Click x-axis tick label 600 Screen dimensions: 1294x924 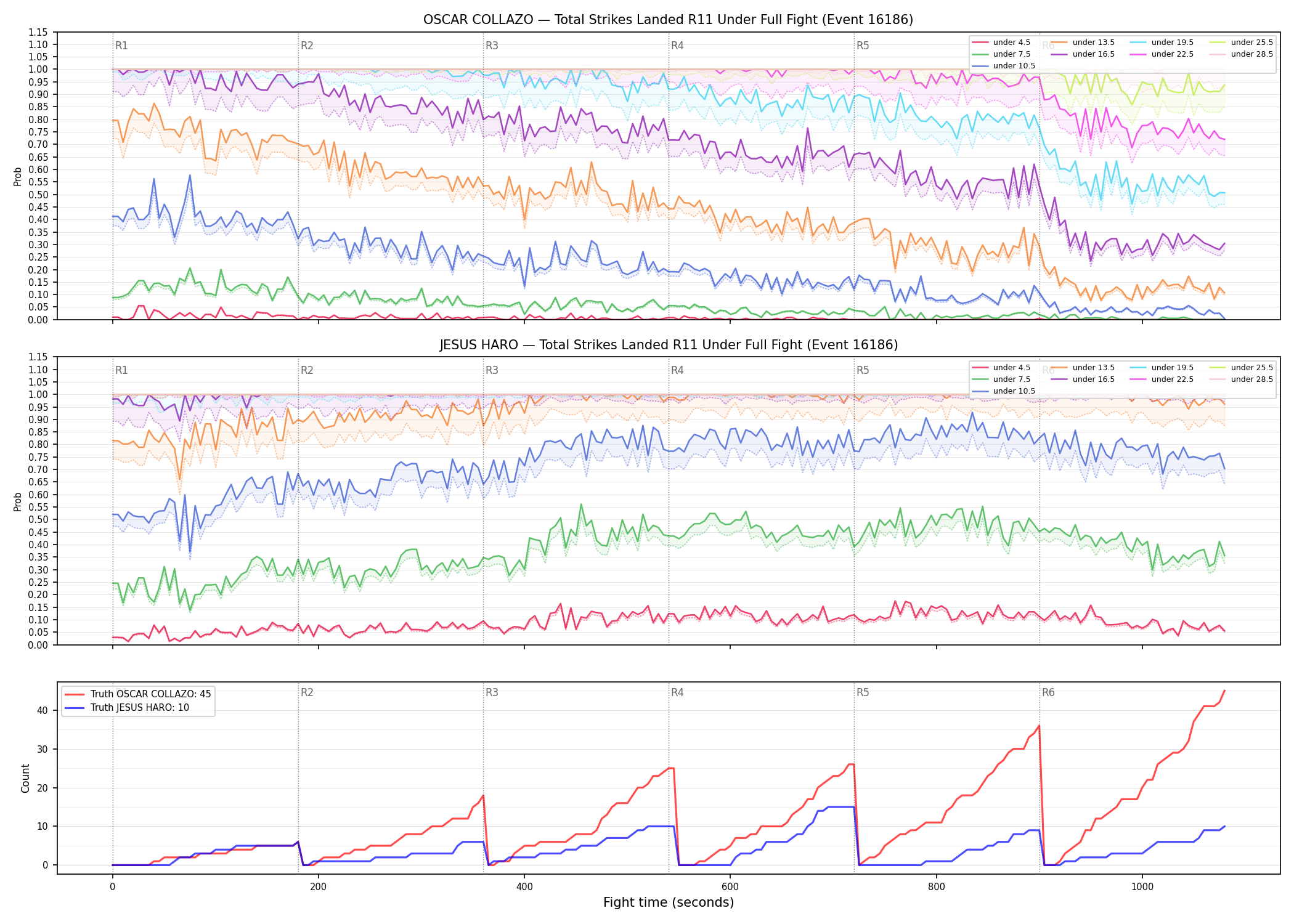(730, 887)
